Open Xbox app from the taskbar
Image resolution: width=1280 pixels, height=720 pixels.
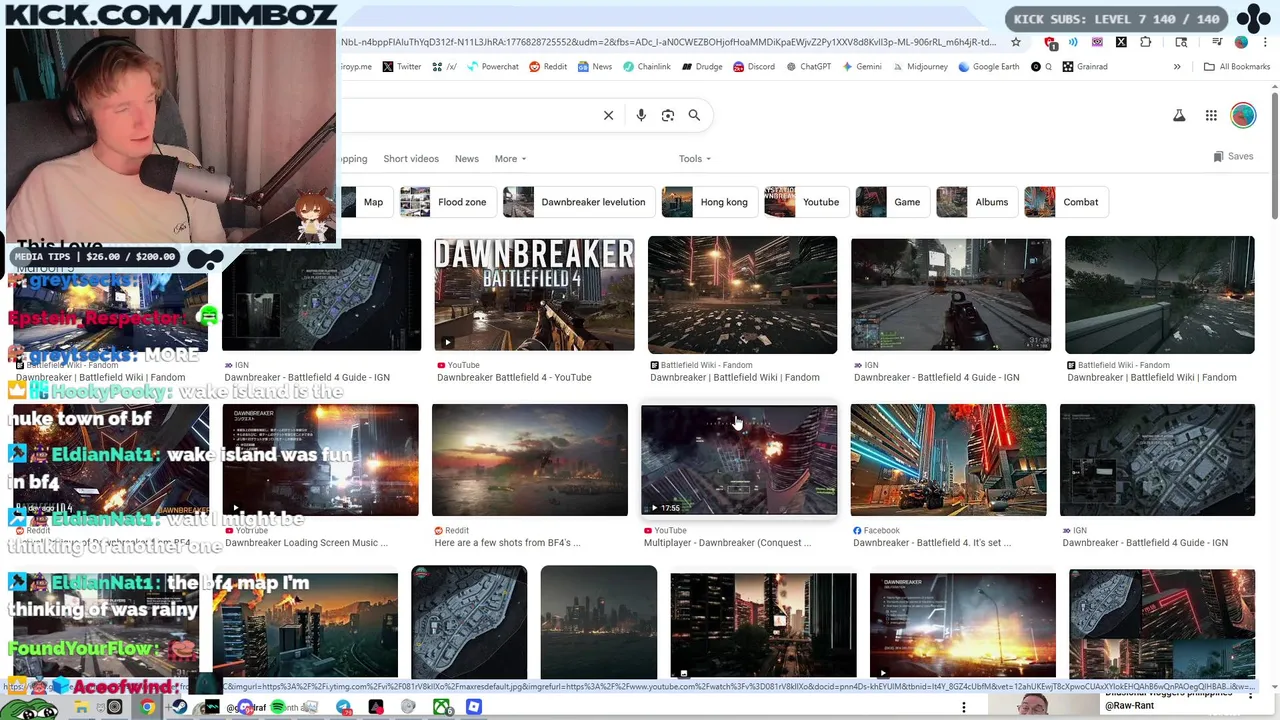tap(441, 707)
